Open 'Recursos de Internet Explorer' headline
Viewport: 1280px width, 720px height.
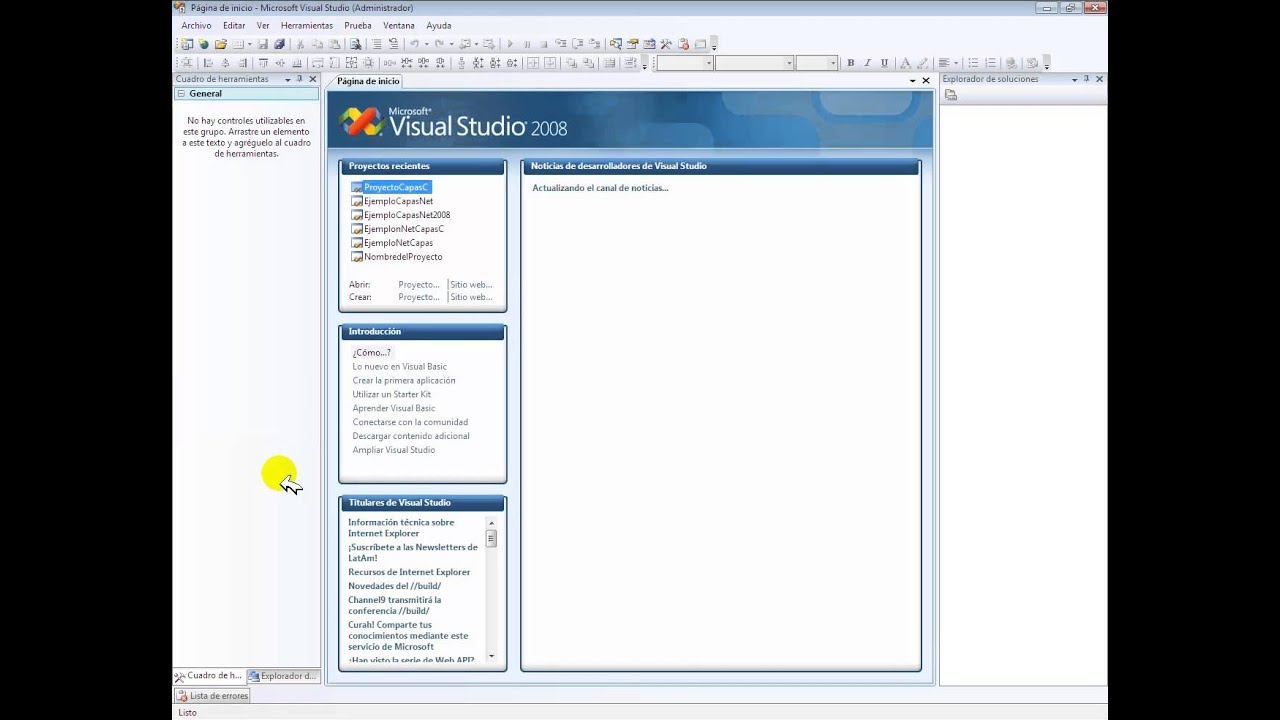(x=409, y=572)
